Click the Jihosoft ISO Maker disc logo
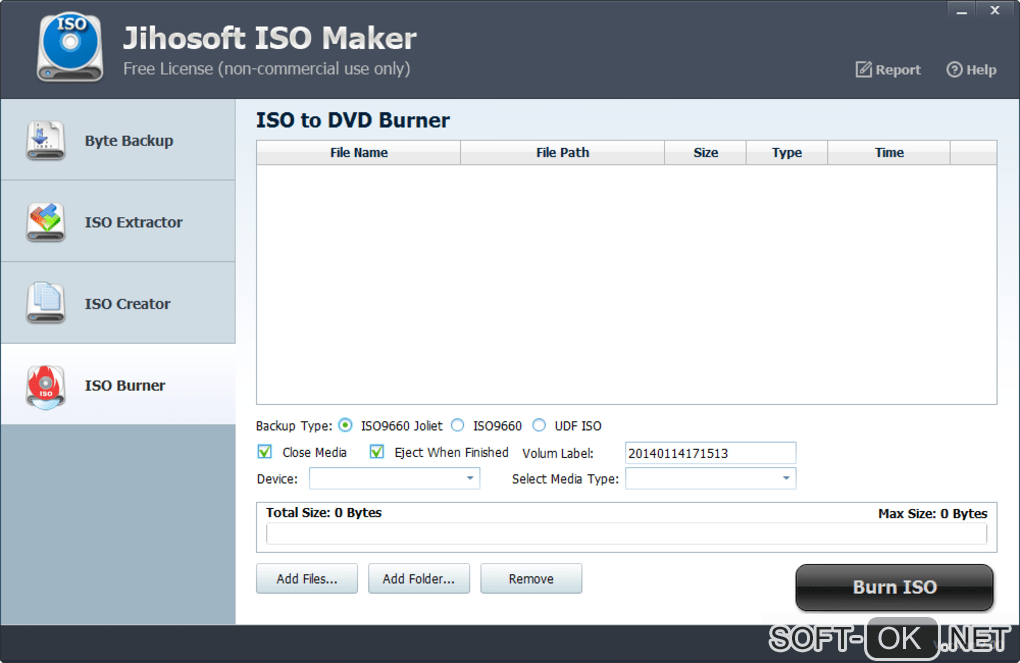1020x663 pixels. 70,48
